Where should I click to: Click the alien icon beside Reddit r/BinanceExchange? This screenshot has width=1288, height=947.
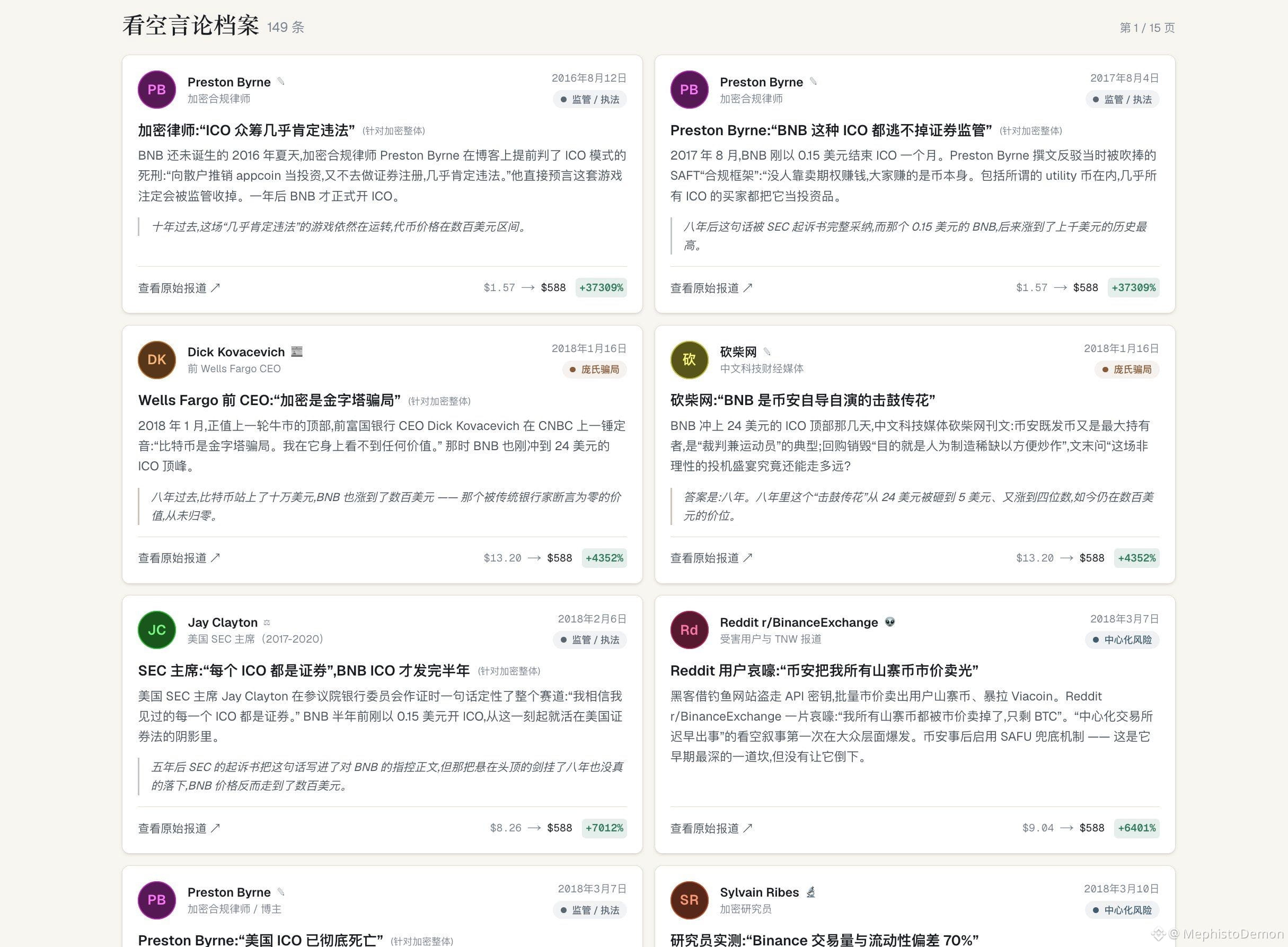[x=890, y=622]
